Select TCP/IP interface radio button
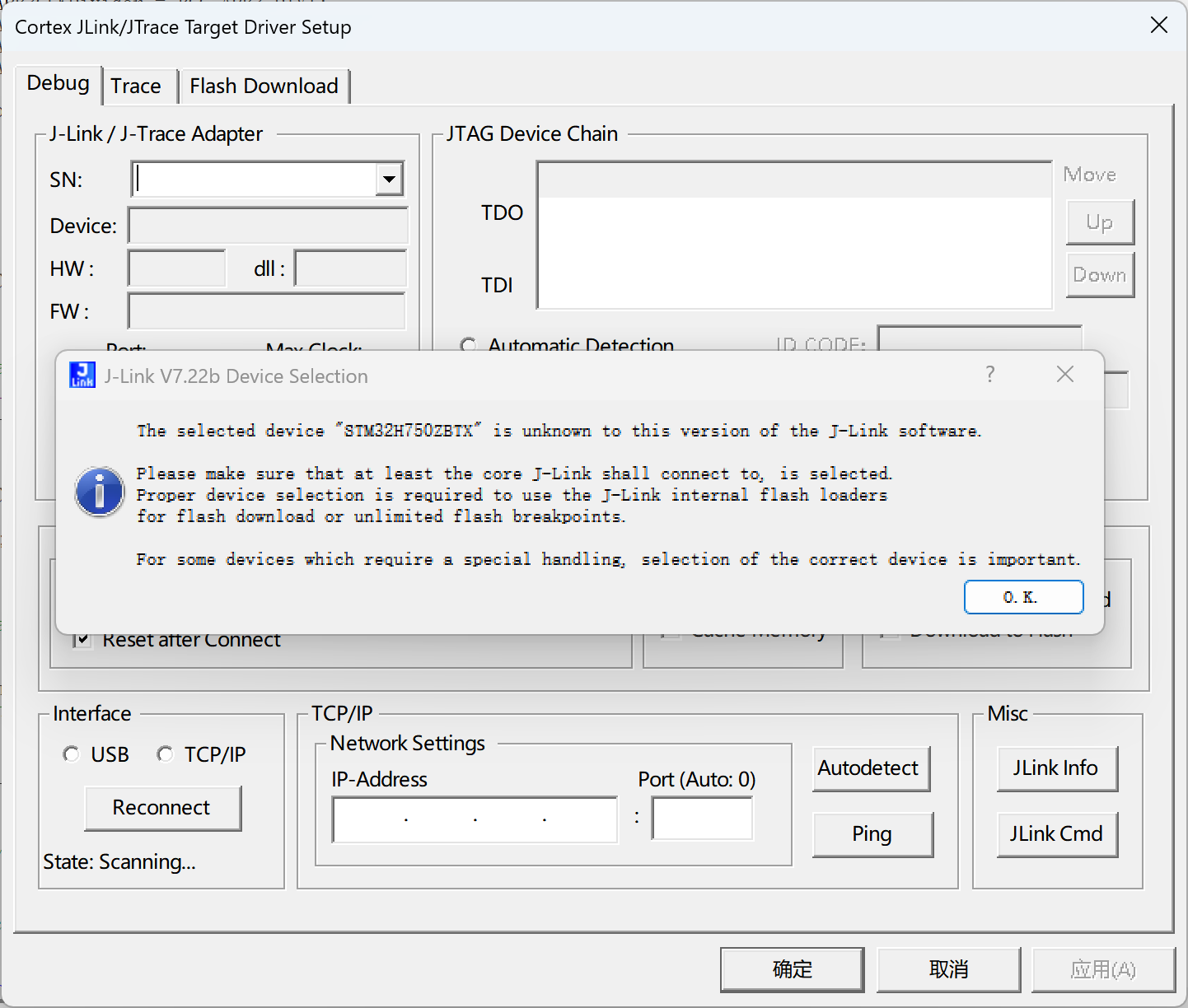Image resolution: width=1188 pixels, height=1008 pixels. pyautogui.click(x=166, y=754)
